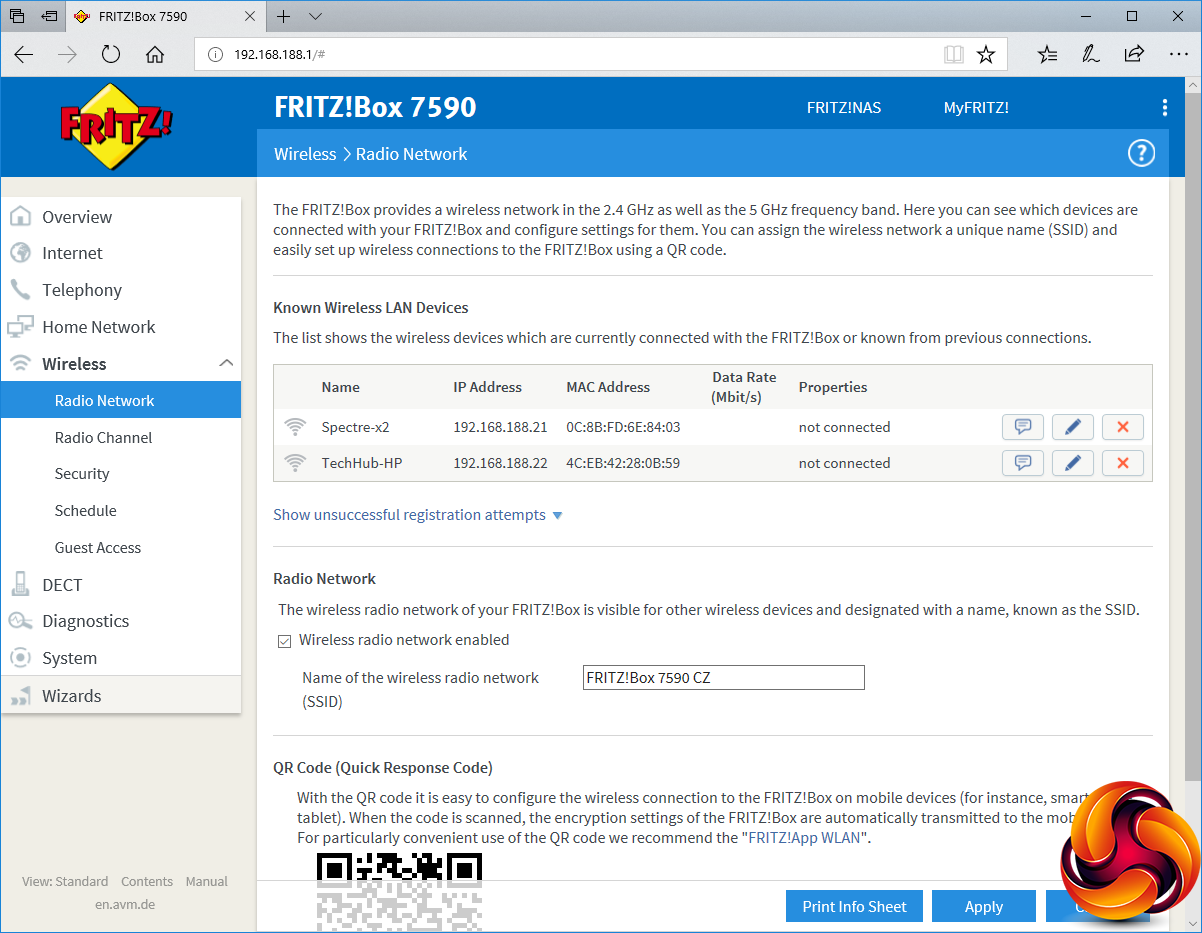The width and height of the screenshot is (1202, 933).
Task: Click the add notes pen icon
Action: pos(1091,54)
